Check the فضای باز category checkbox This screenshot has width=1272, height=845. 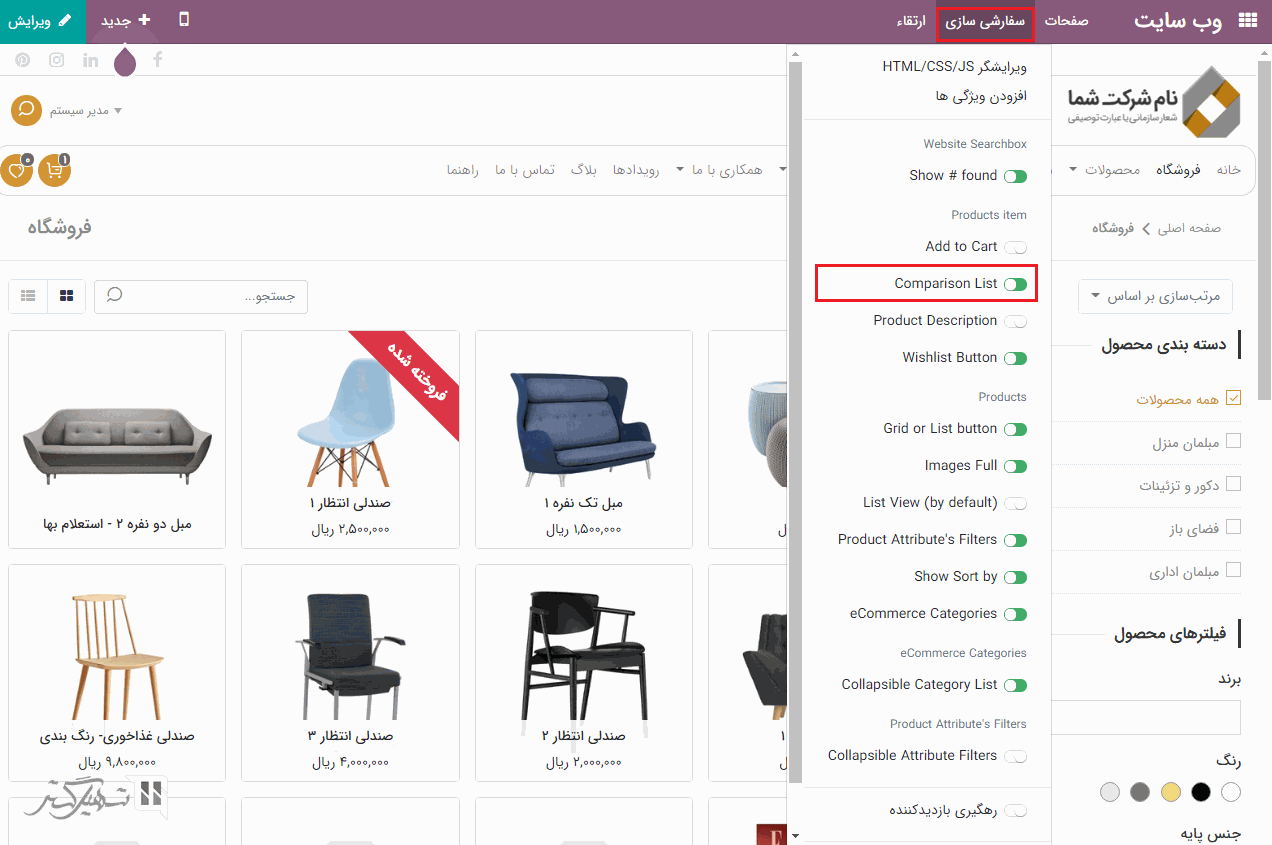1233,527
